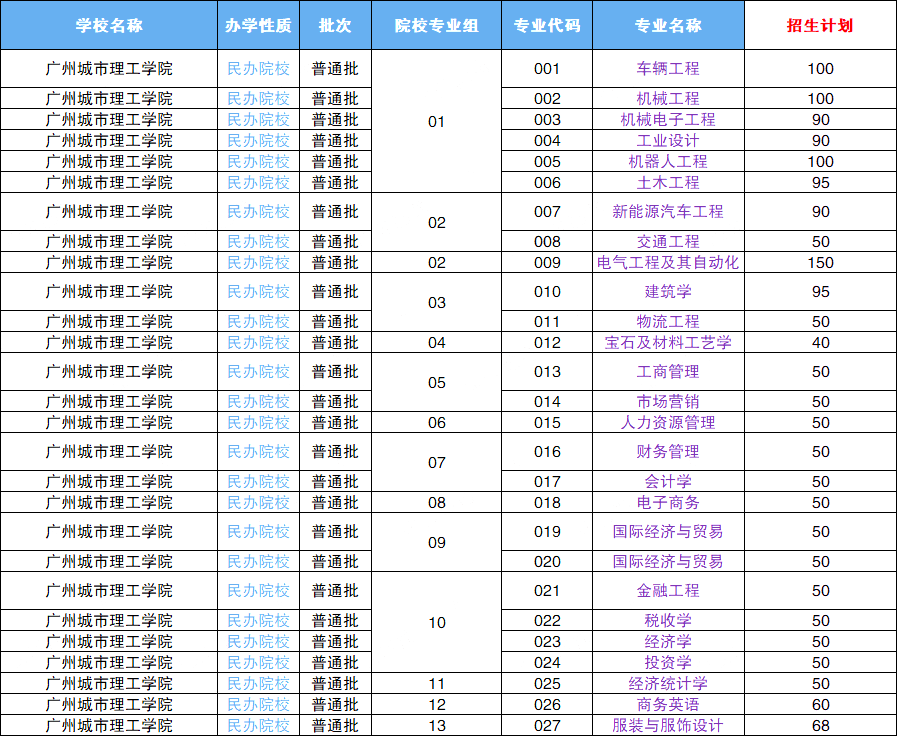Select 国际经济与贸易 in row 019
897x736 pixels.
click(668, 532)
